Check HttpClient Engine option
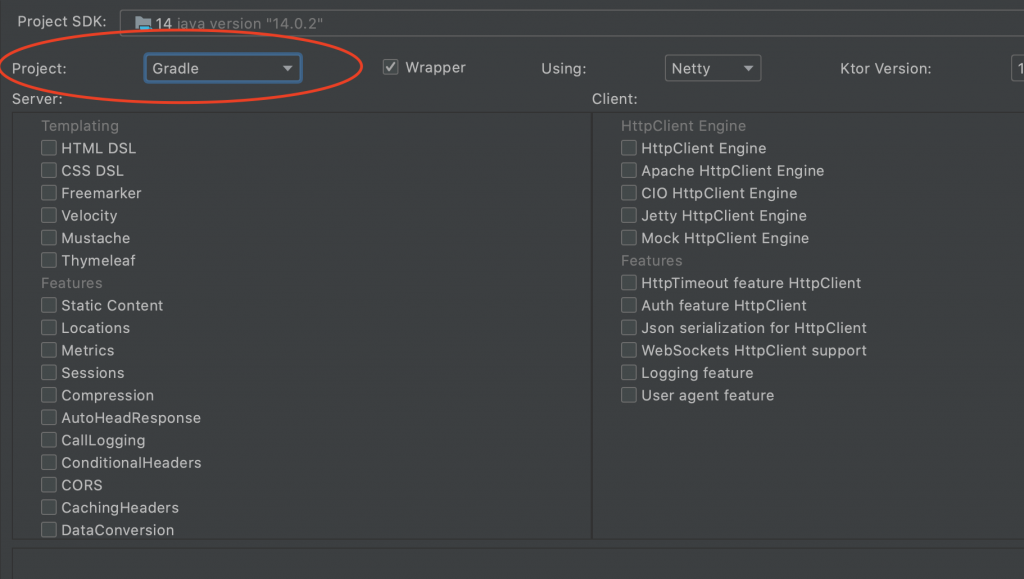Image resolution: width=1024 pixels, height=579 pixels. point(629,148)
